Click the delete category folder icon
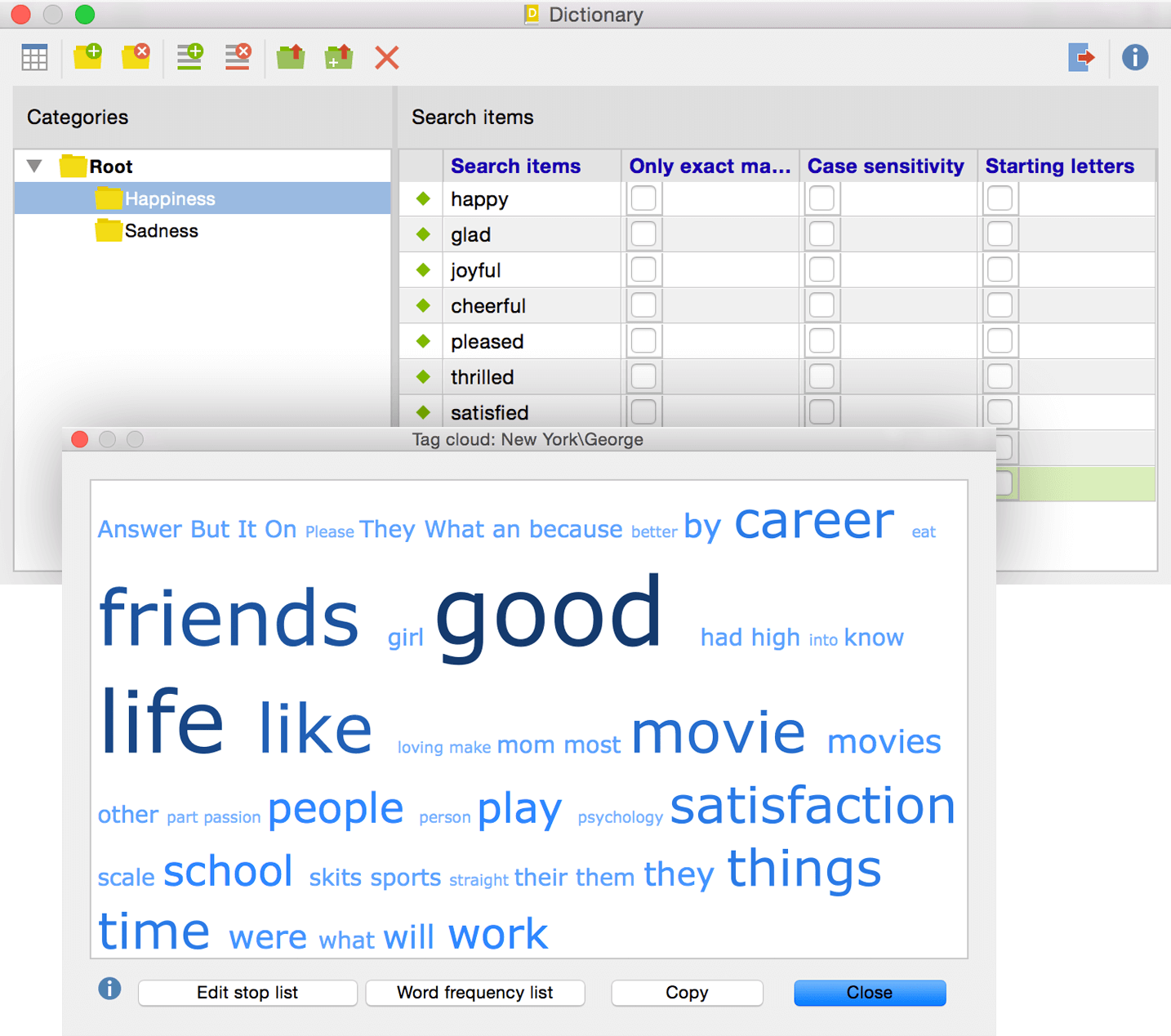The image size is (1171, 1036). [136, 57]
